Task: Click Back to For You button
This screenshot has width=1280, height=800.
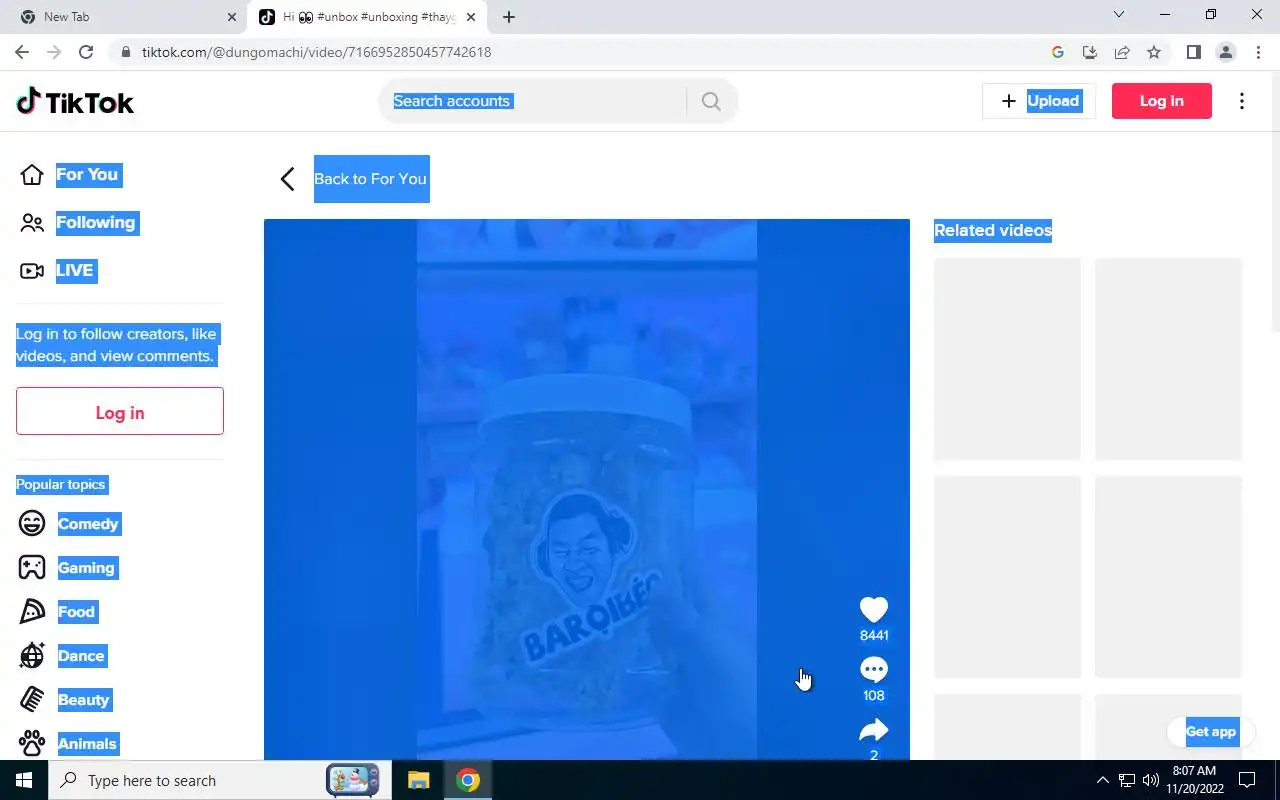Action: tap(371, 179)
